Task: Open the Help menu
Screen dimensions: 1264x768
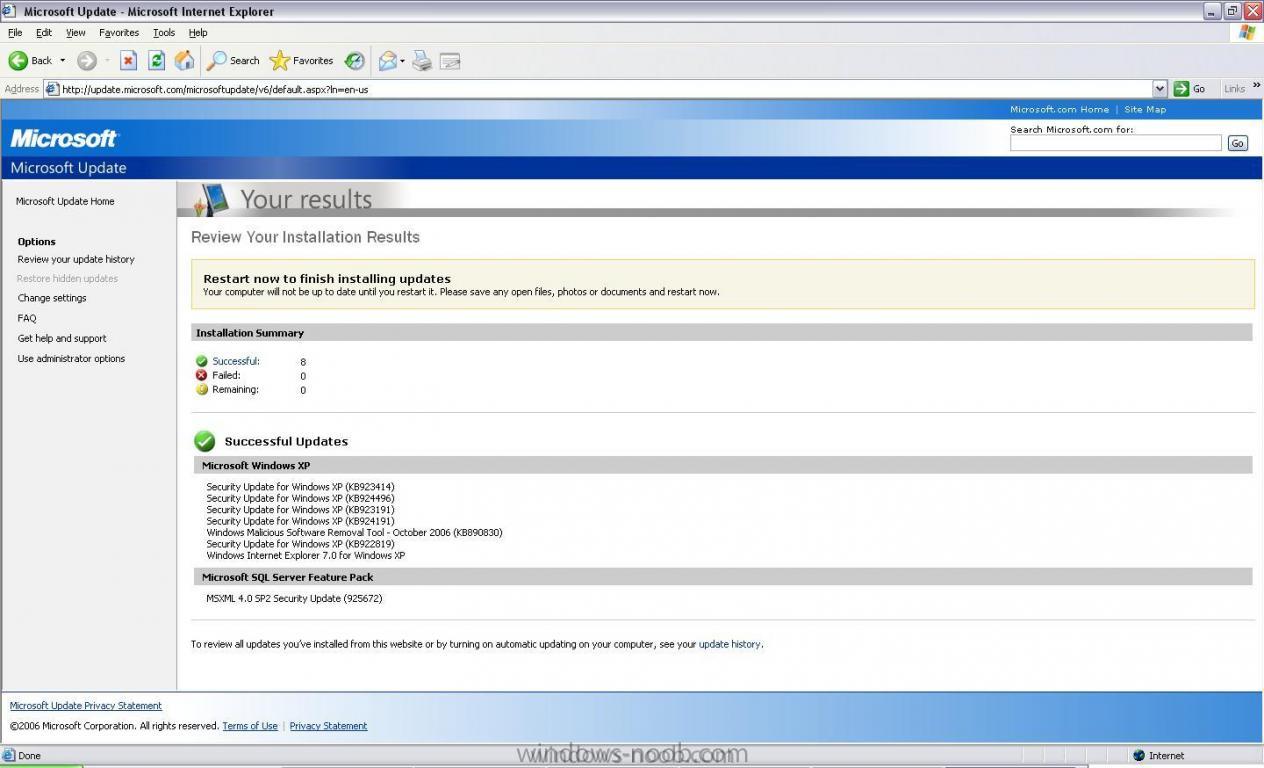Action: tap(198, 33)
